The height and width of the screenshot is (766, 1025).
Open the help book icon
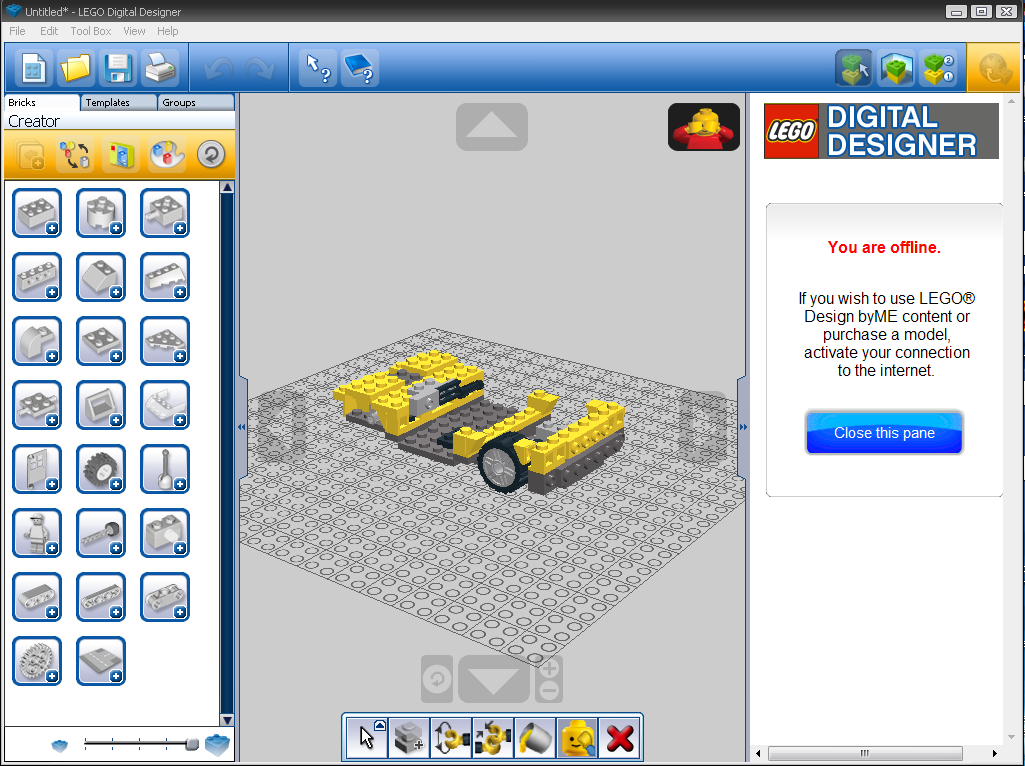pos(360,68)
